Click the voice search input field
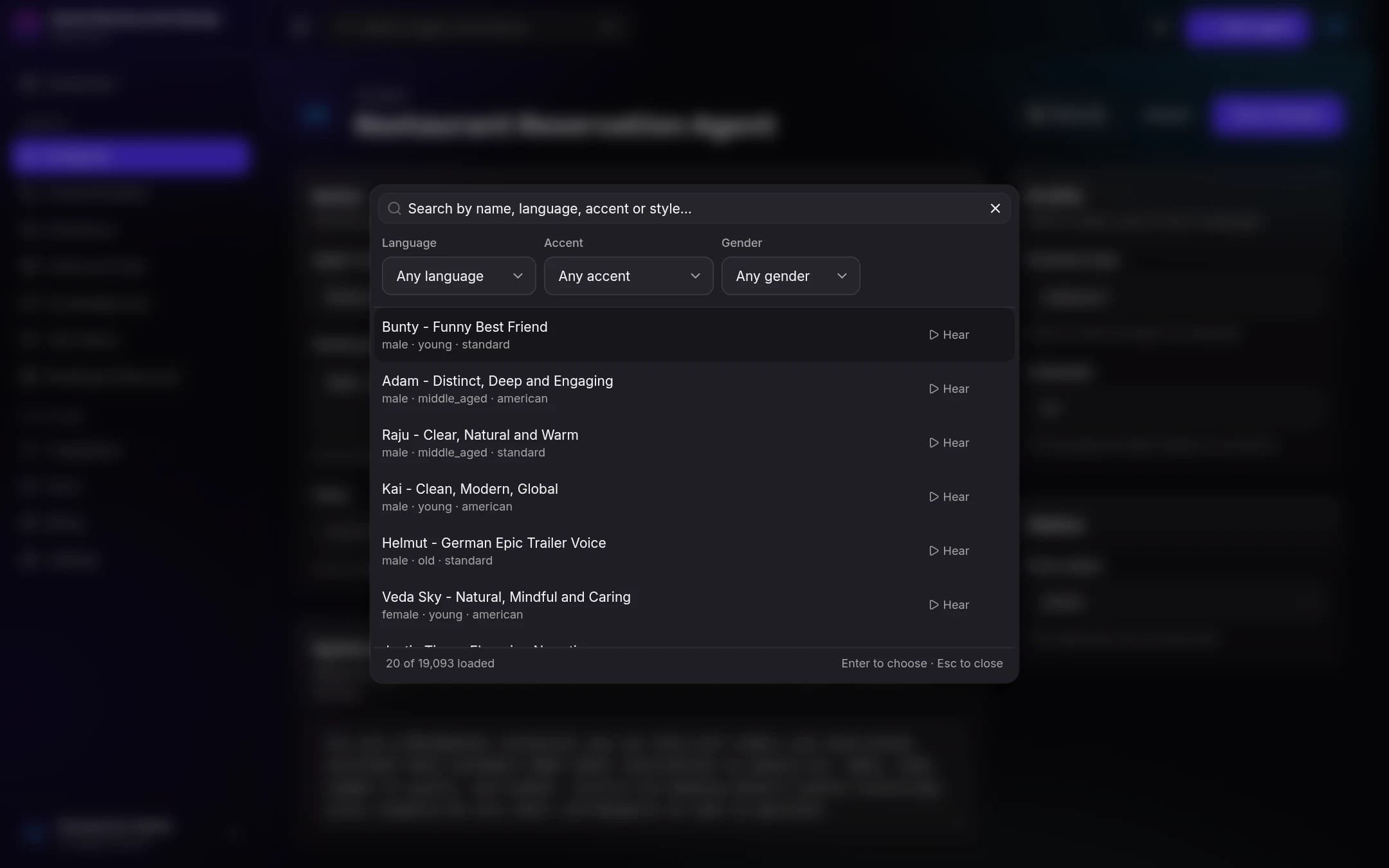Image resolution: width=1389 pixels, height=868 pixels. click(x=694, y=208)
